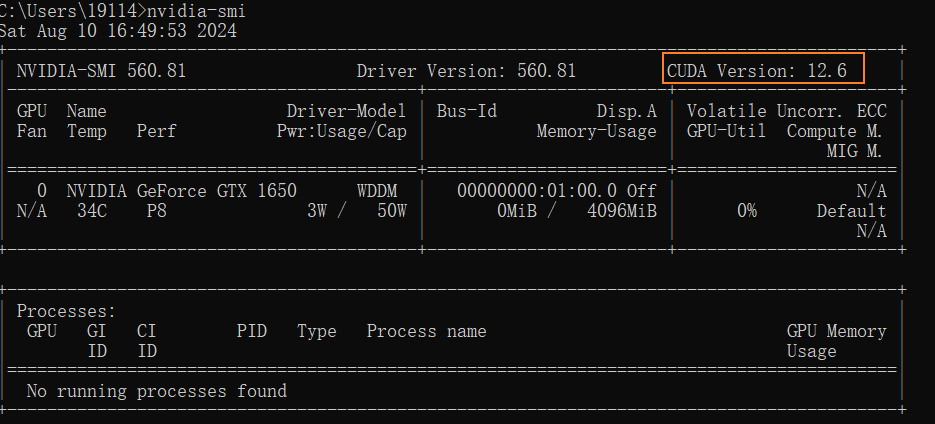Click the Compute M. header
Image resolution: width=935 pixels, height=424 pixels.
point(835,131)
